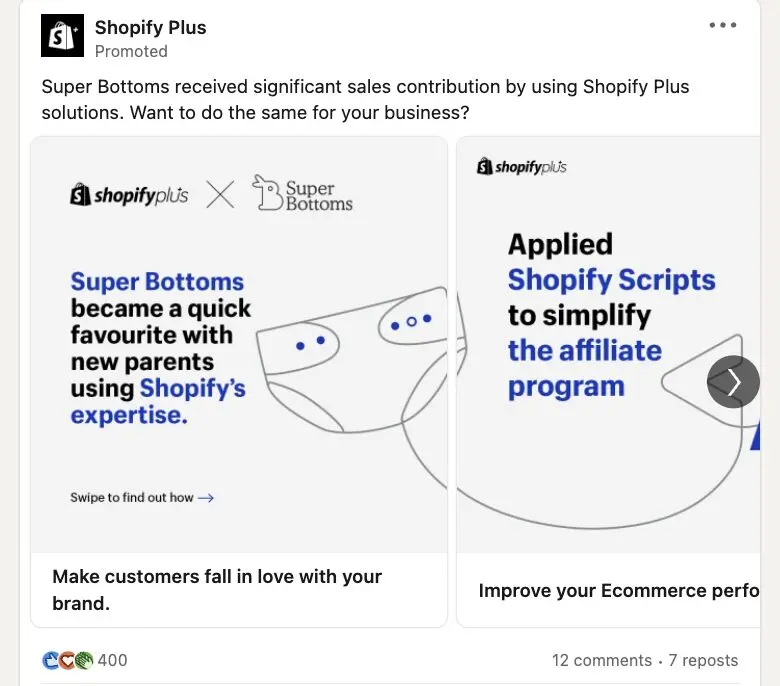The height and width of the screenshot is (686, 780).
Task: Click the 'Swipe to find out how' text
Action: pyautogui.click(x=132, y=498)
